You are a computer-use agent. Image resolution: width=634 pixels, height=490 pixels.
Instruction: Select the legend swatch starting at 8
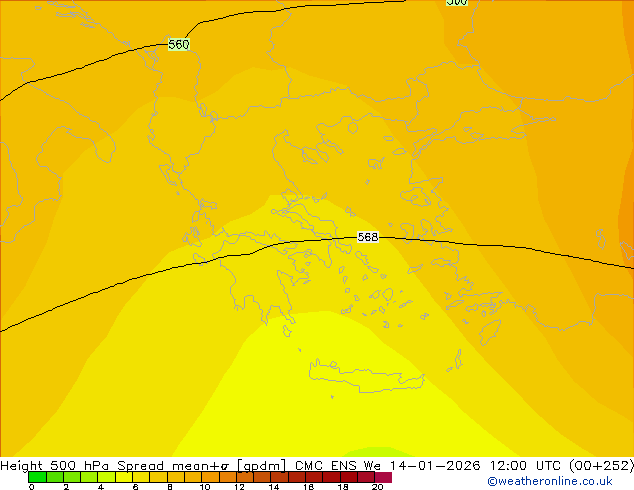click(x=175, y=477)
